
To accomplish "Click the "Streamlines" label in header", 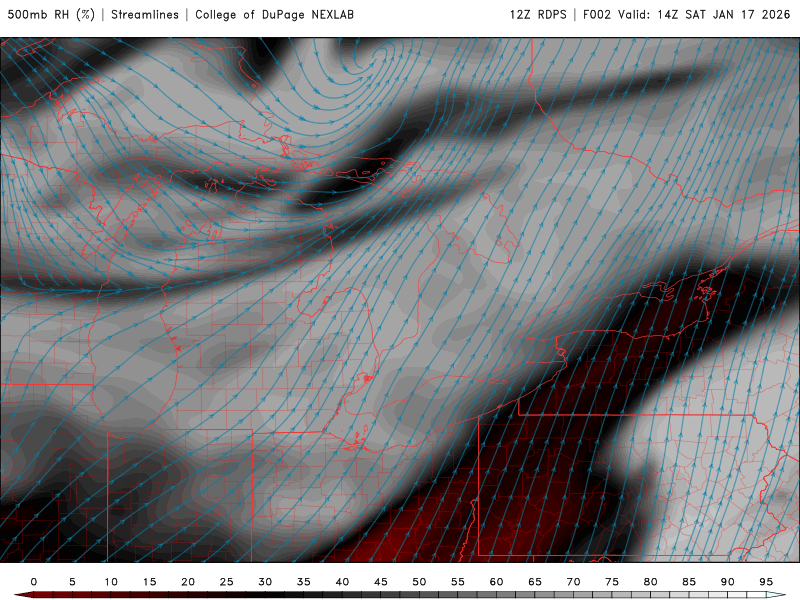I will click(x=145, y=14).
